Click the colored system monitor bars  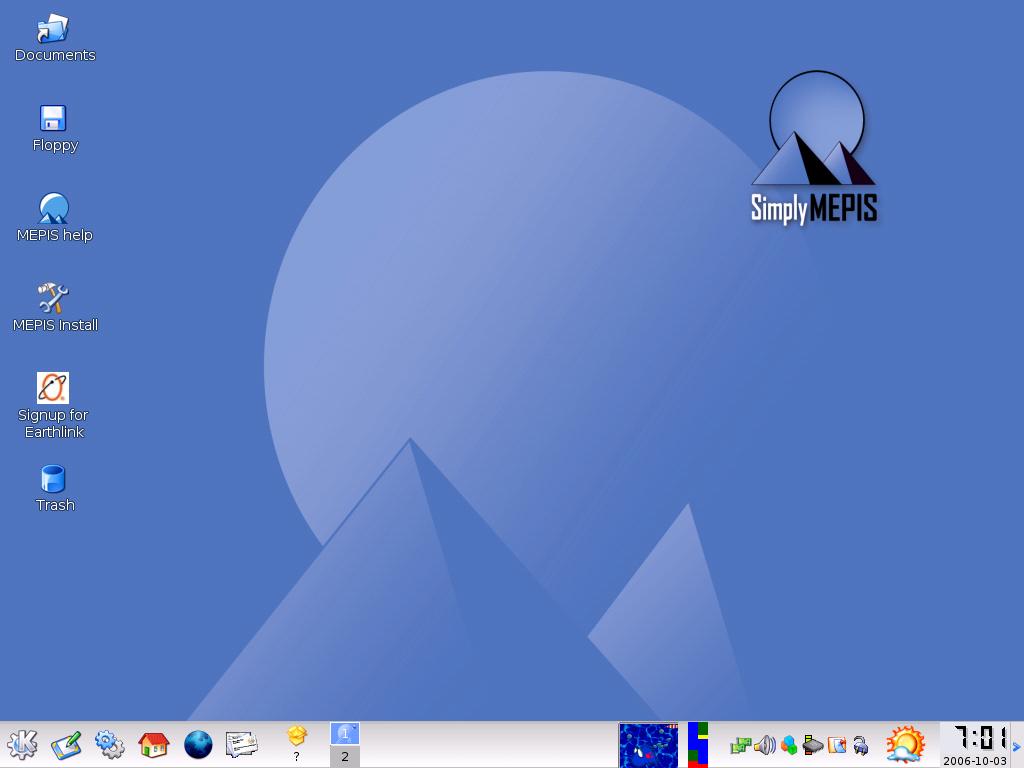(698, 746)
